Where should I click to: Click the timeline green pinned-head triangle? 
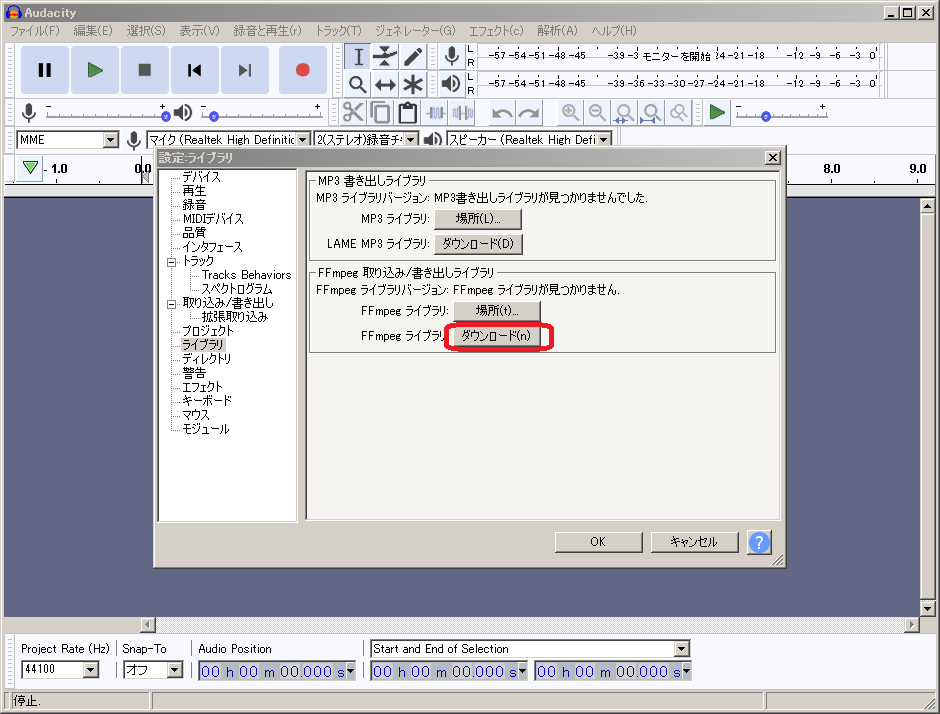click(30, 168)
